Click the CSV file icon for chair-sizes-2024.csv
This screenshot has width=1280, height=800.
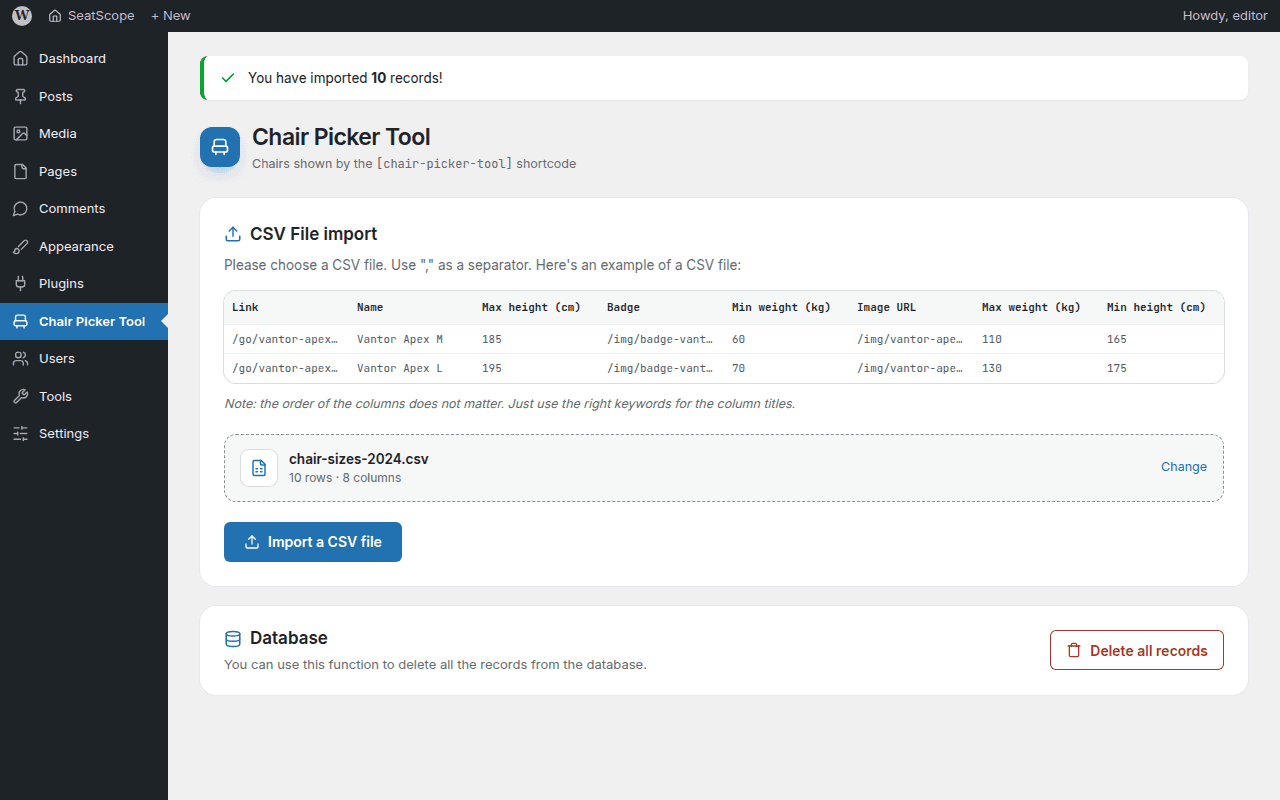click(x=259, y=468)
